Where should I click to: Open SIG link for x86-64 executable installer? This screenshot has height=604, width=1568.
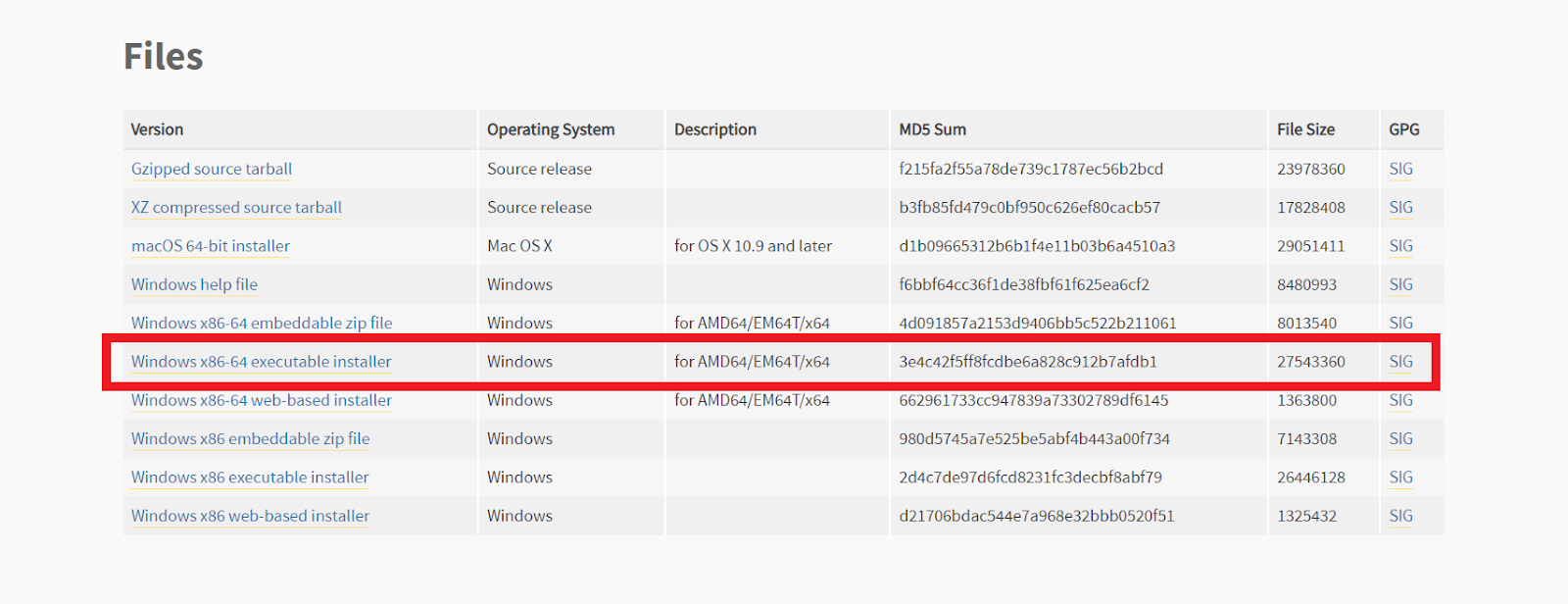coord(1400,362)
